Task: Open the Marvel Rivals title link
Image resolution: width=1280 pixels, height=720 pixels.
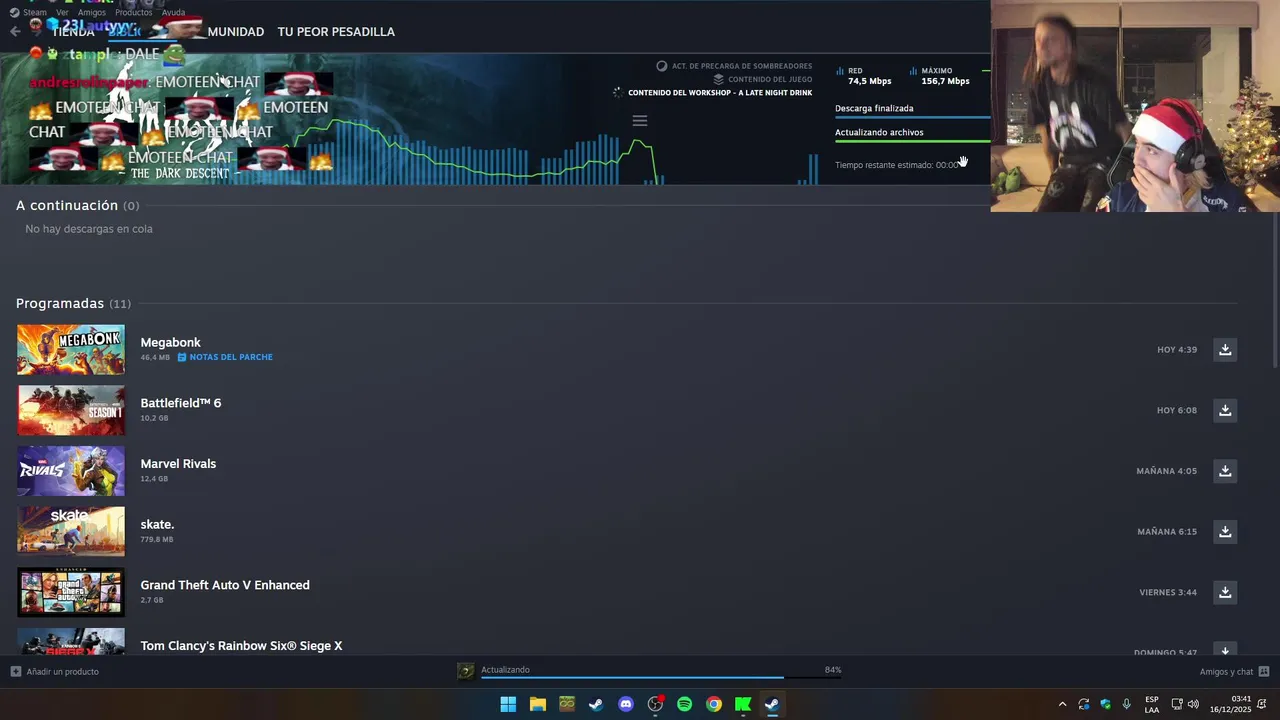Action: (178, 464)
